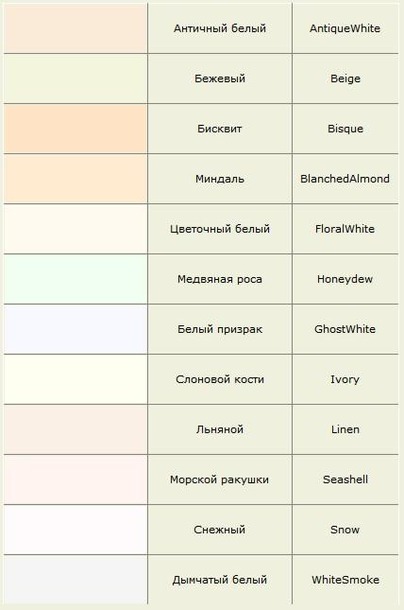Select the 'Seashell' English name cell
The image size is (404, 610).
coord(345,480)
